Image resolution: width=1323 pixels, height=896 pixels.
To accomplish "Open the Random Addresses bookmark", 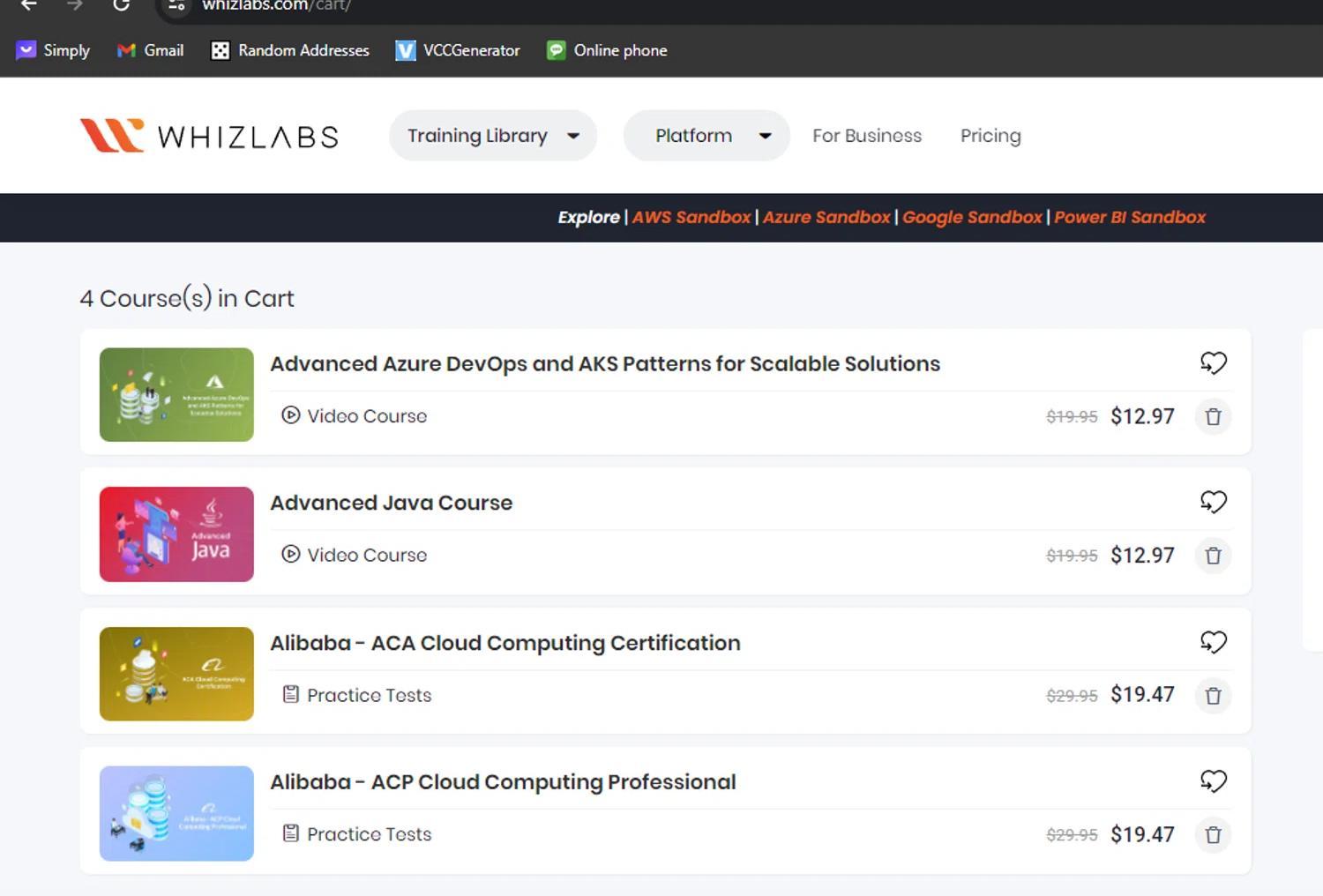I will coord(290,50).
